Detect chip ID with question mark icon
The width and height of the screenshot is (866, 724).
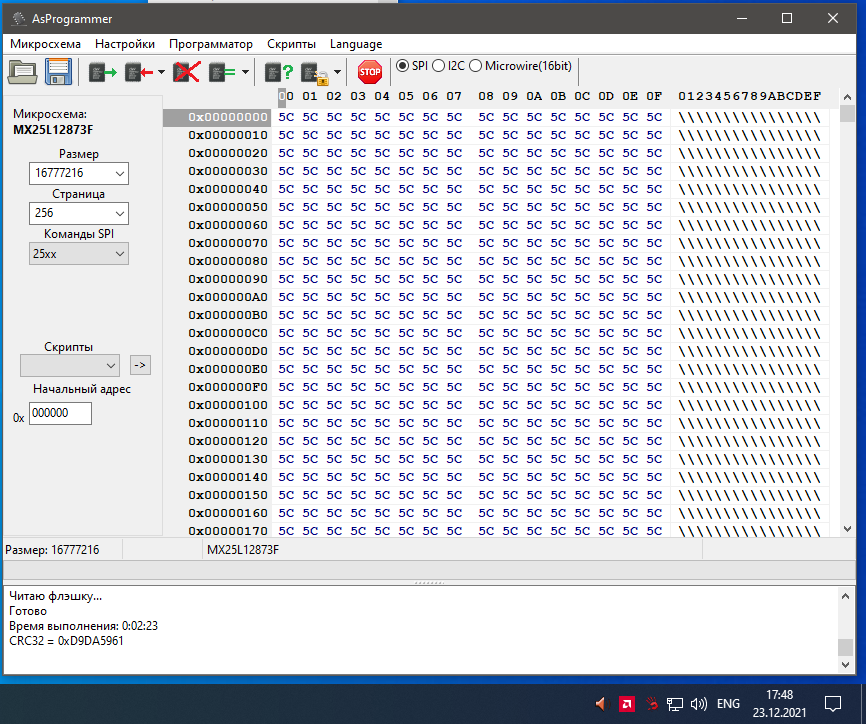pos(279,72)
